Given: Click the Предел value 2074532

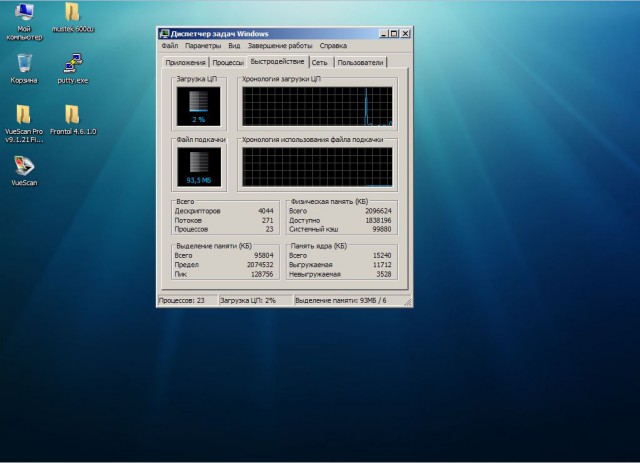Looking at the screenshot, I should pos(260,265).
